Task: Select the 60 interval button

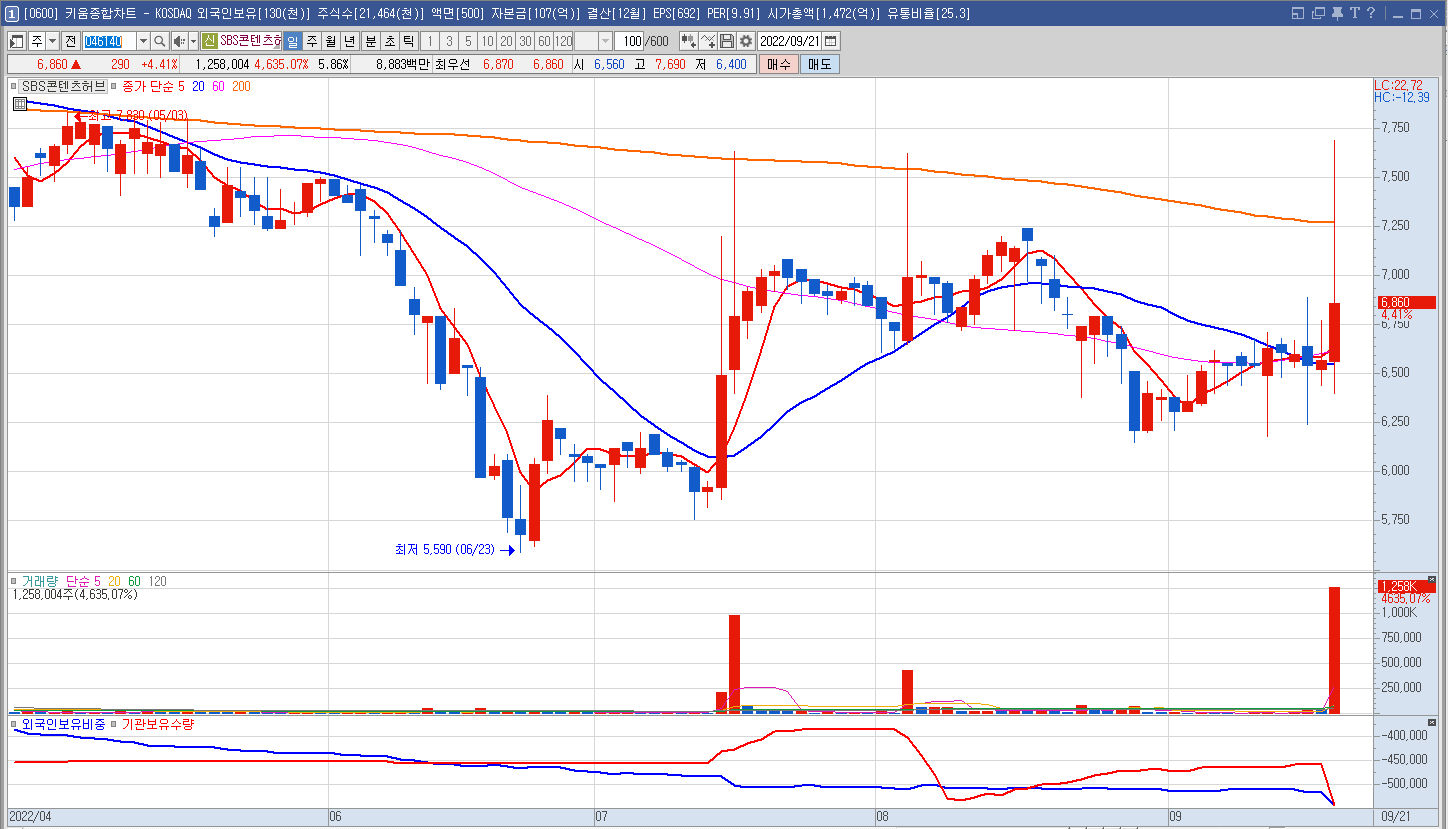Action: point(544,41)
